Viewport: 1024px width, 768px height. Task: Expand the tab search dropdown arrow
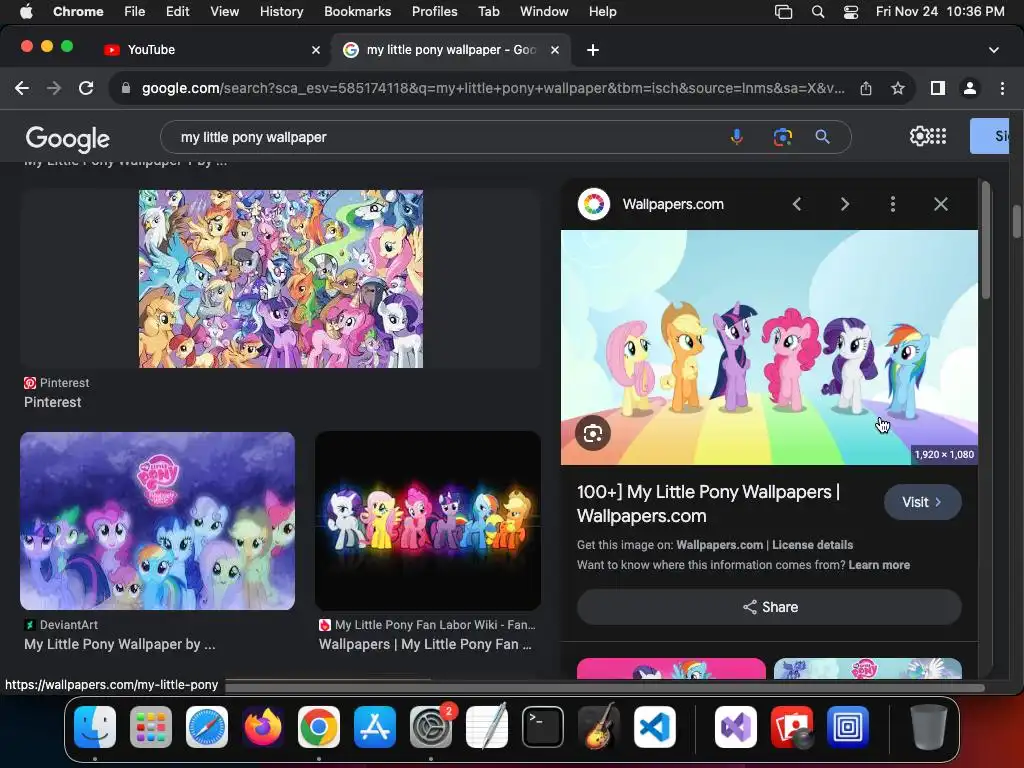(x=994, y=50)
